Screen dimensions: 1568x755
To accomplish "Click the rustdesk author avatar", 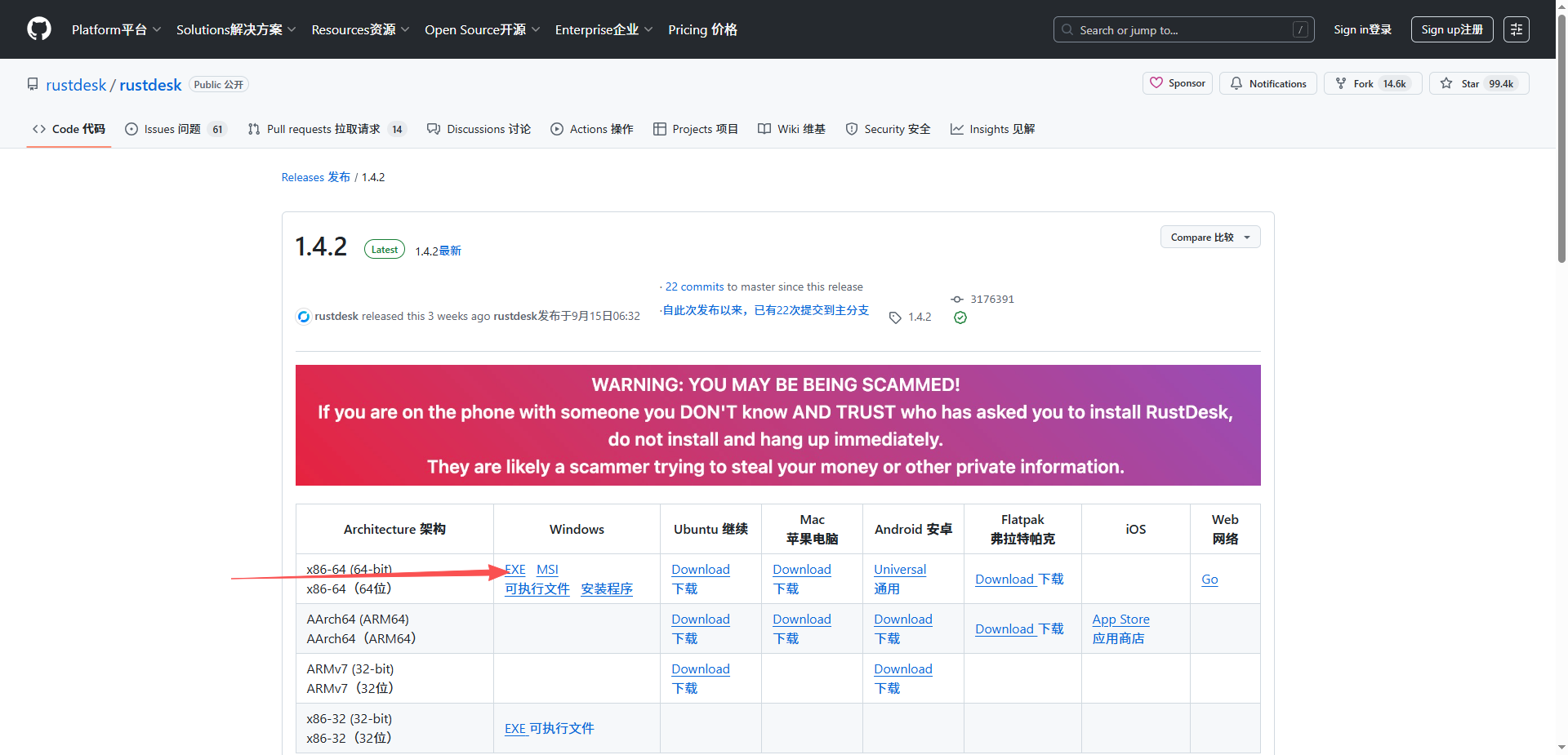I will 304,316.
